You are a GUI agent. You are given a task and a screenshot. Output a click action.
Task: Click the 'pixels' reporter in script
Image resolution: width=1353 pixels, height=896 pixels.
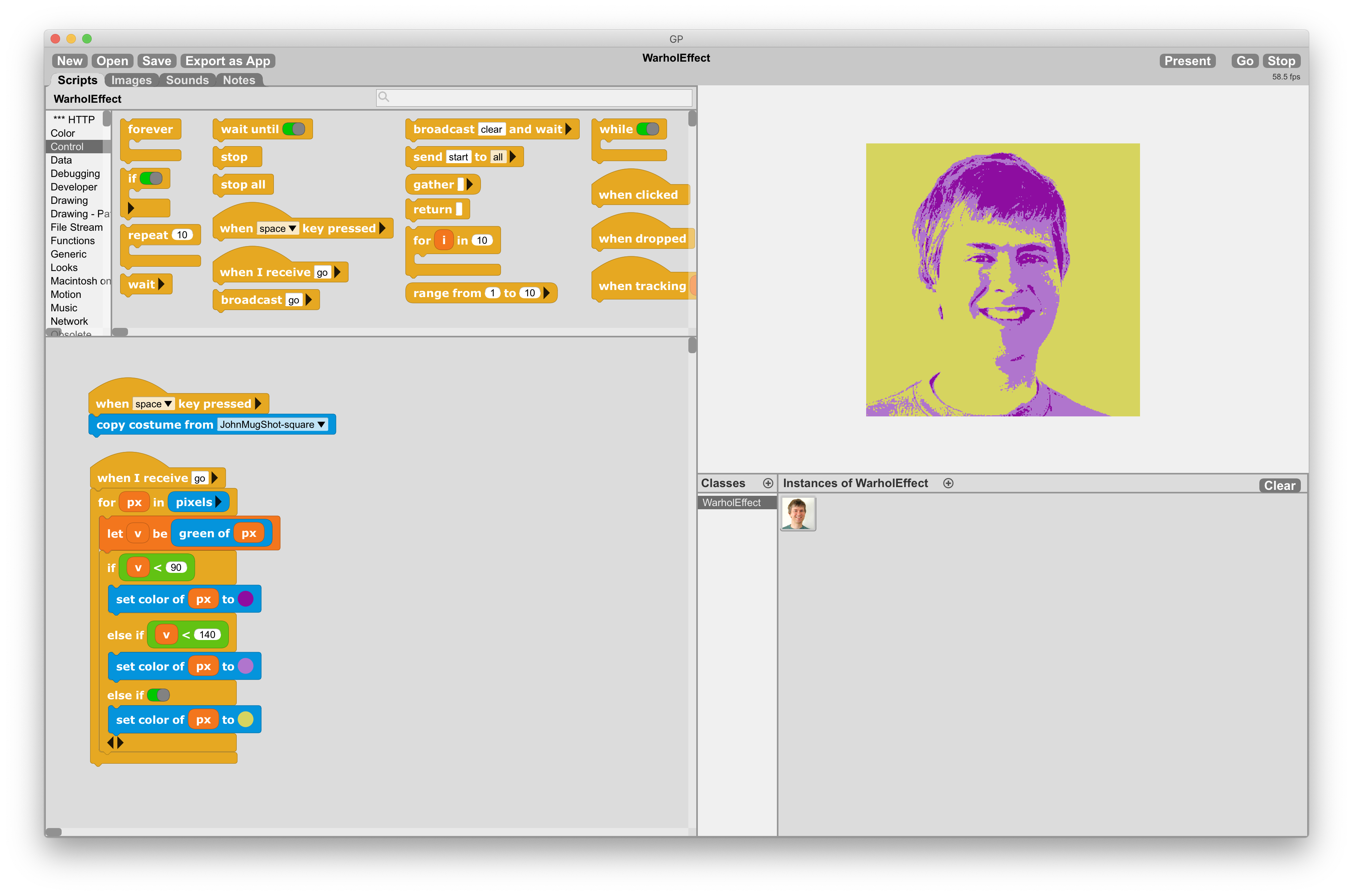pos(198,502)
